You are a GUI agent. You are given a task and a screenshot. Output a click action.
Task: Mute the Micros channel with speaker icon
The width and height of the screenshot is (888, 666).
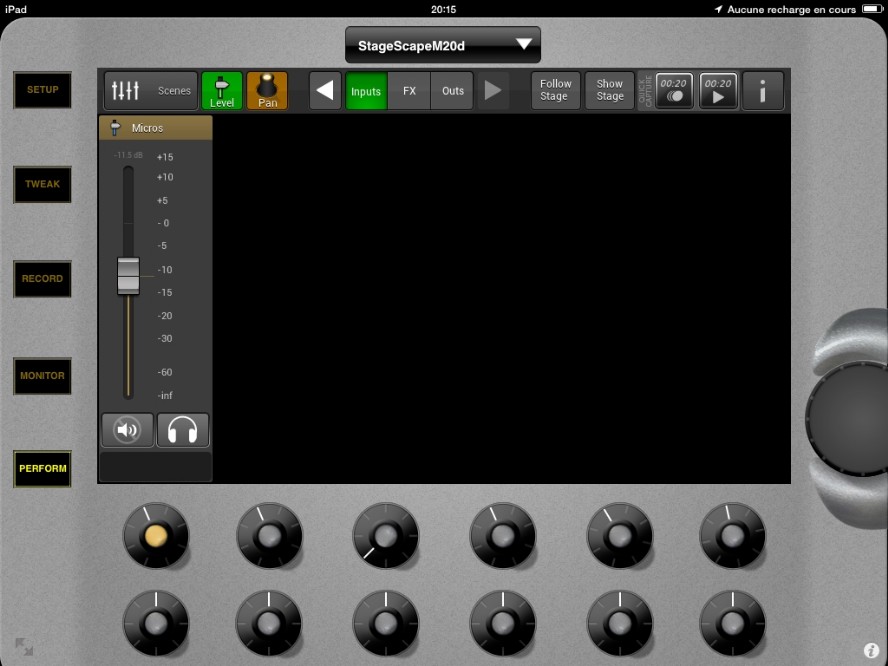coord(128,431)
